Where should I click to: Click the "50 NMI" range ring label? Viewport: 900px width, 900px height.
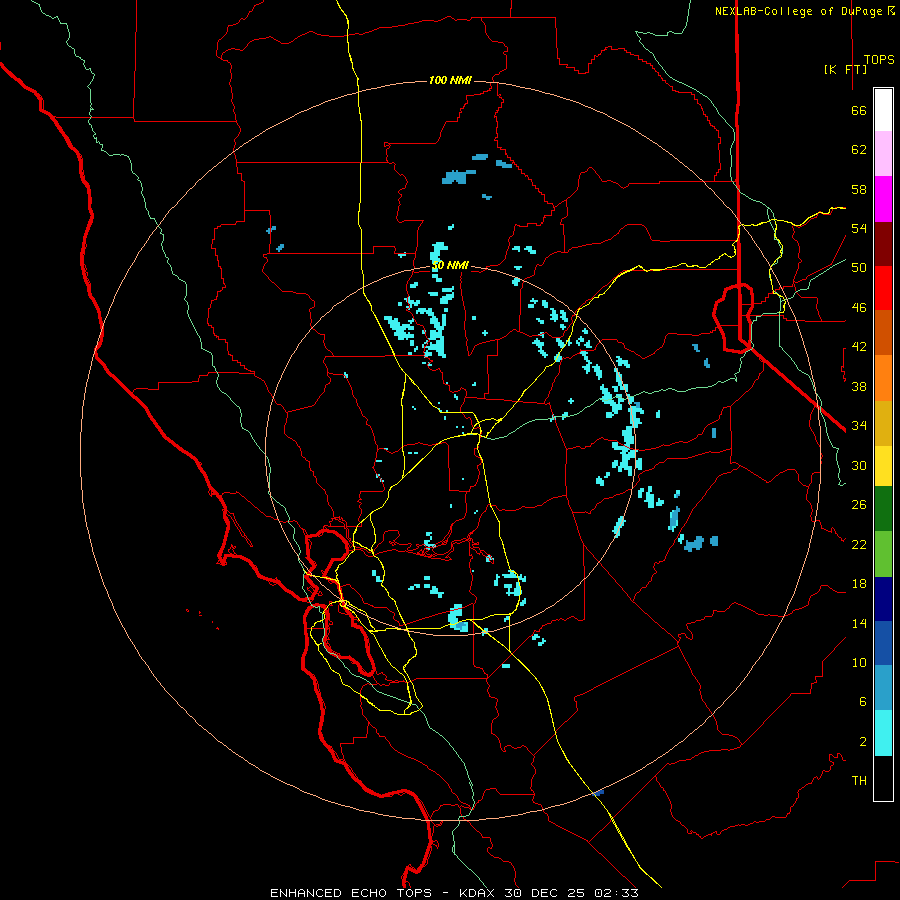click(x=450, y=265)
